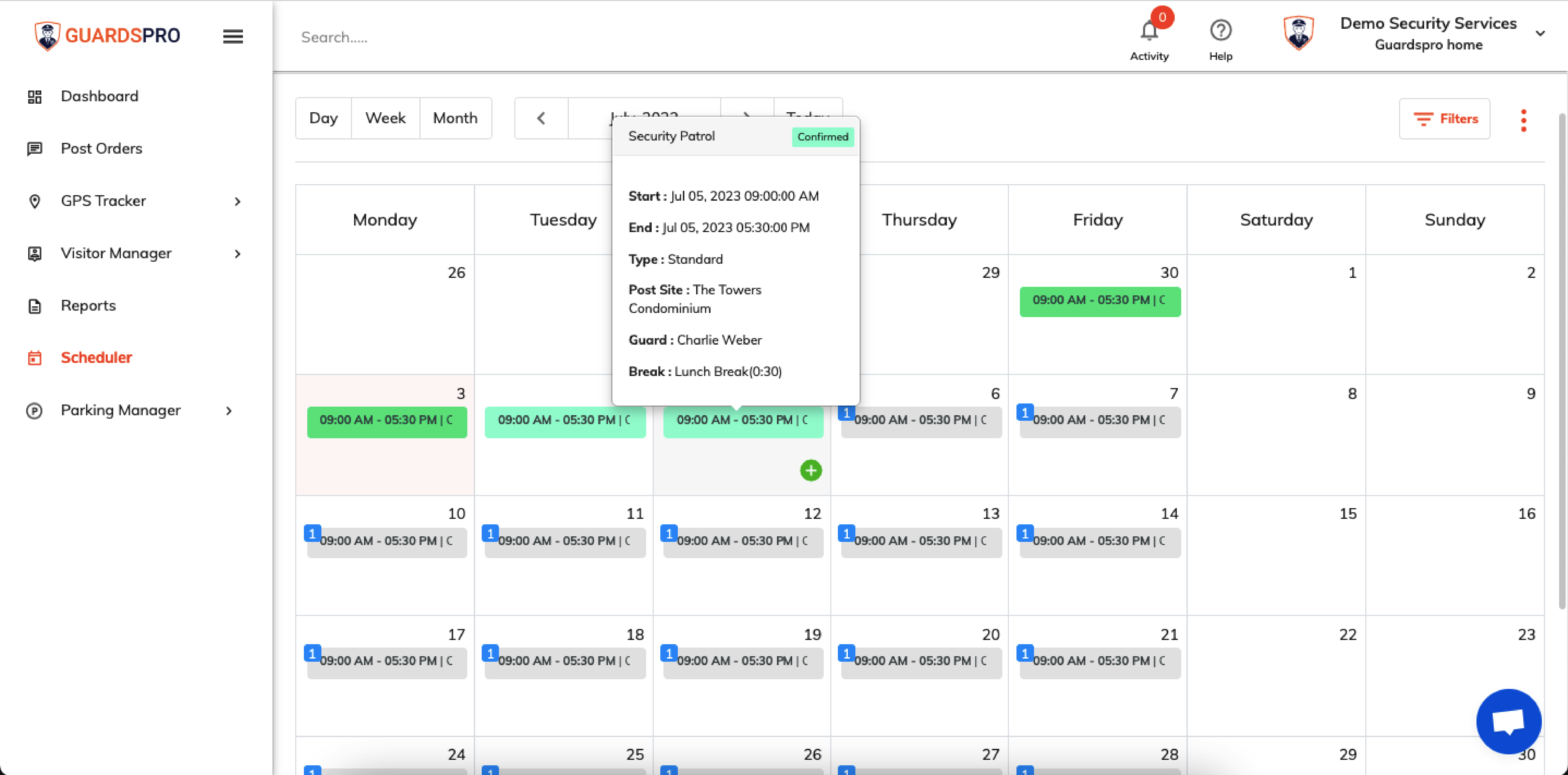Viewport: 1568px width, 775px height.
Task: Click the Thursday column header
Action: point(919,219)
